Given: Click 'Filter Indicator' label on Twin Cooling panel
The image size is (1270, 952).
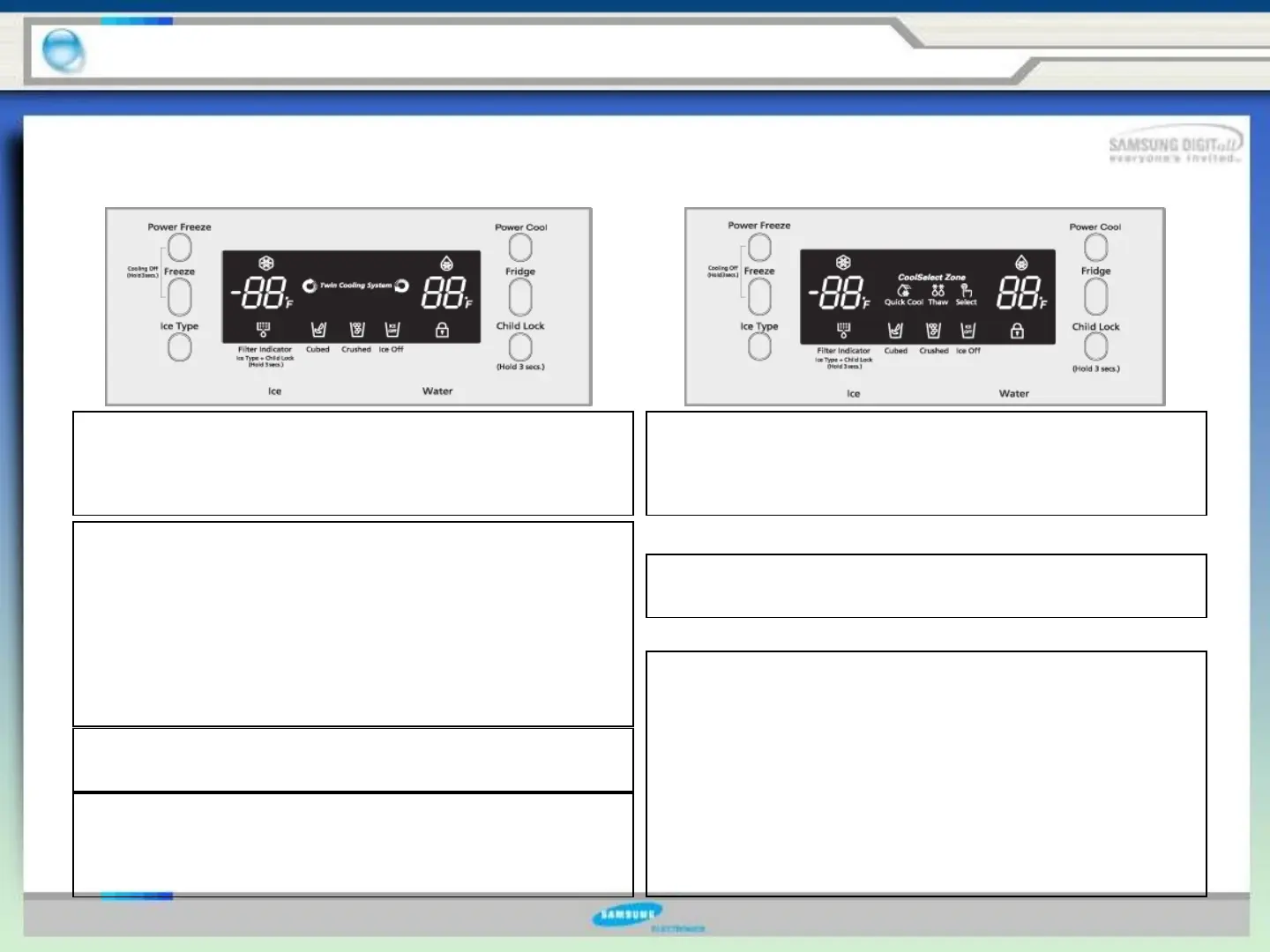Looking at the screenshot, I should (x=265, y=349).
